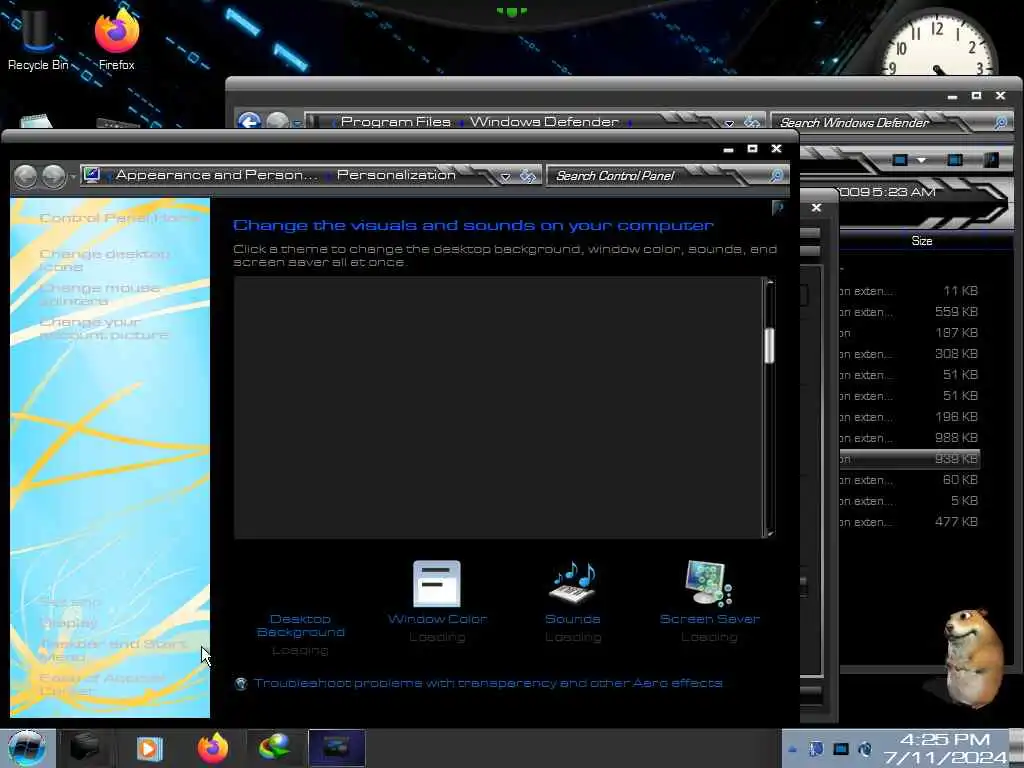
Task: Click the Search Control Panel magnifier icon
Action: (x=776, y=175)
